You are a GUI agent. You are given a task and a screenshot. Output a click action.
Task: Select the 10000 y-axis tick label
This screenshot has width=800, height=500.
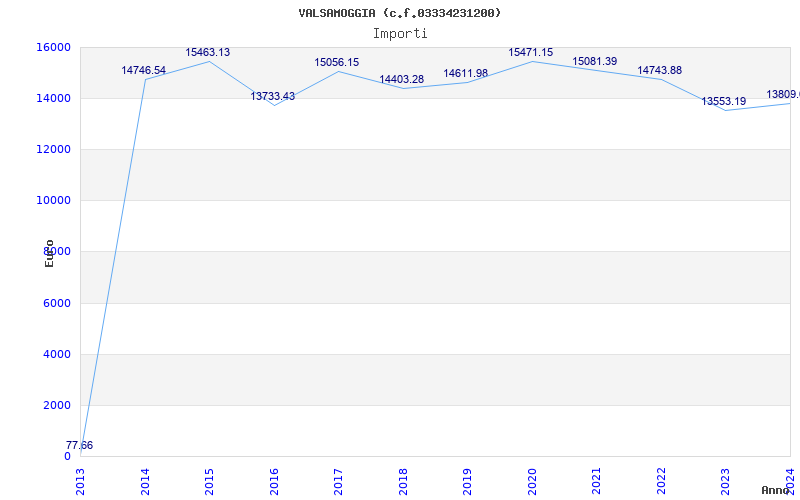[x=53, y=201]
